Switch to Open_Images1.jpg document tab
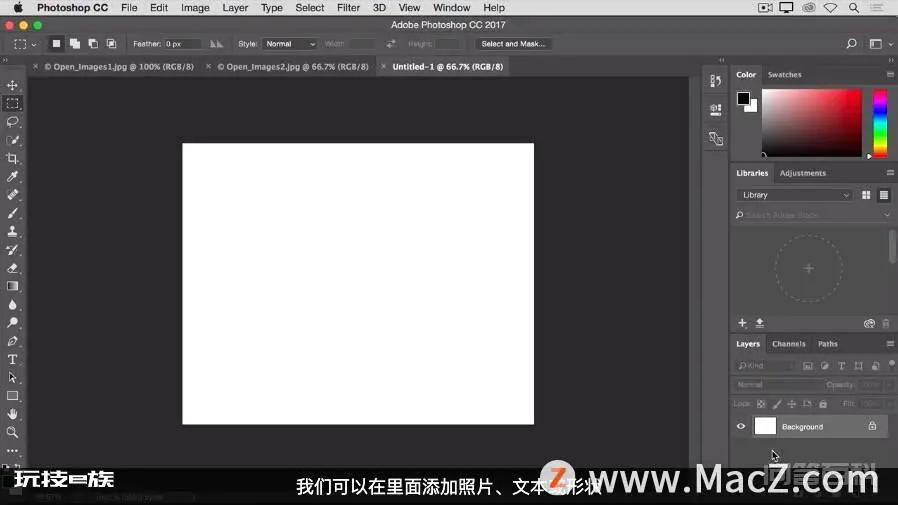This screenshot has height=505, width=898. (x=119, y=66)
